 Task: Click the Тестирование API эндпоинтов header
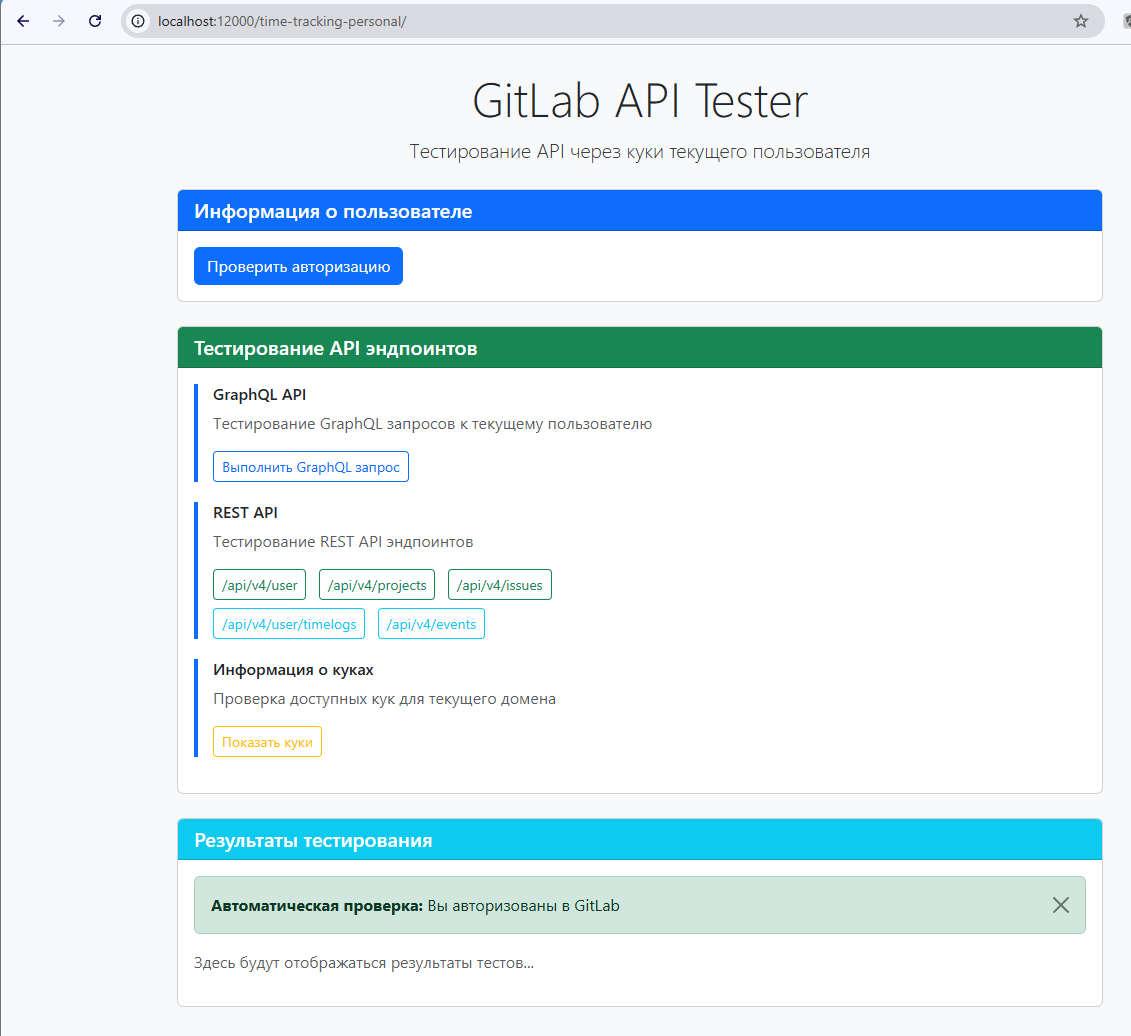coord(640,348)
